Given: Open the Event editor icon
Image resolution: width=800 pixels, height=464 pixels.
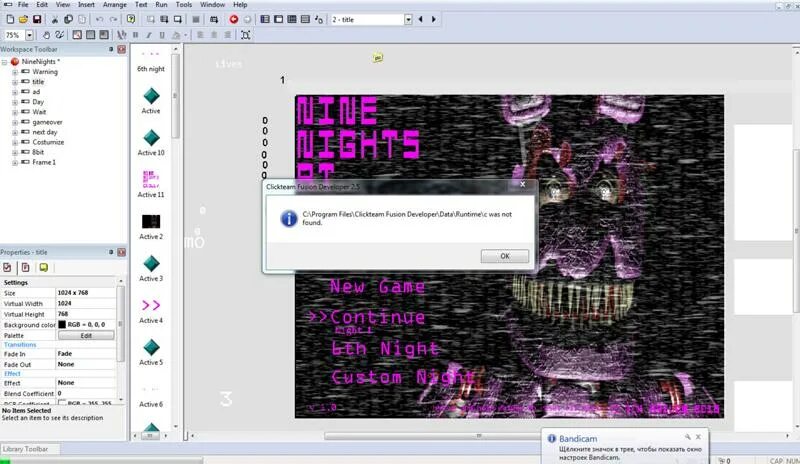Looking at the screenshot, I should click(292, 19).
